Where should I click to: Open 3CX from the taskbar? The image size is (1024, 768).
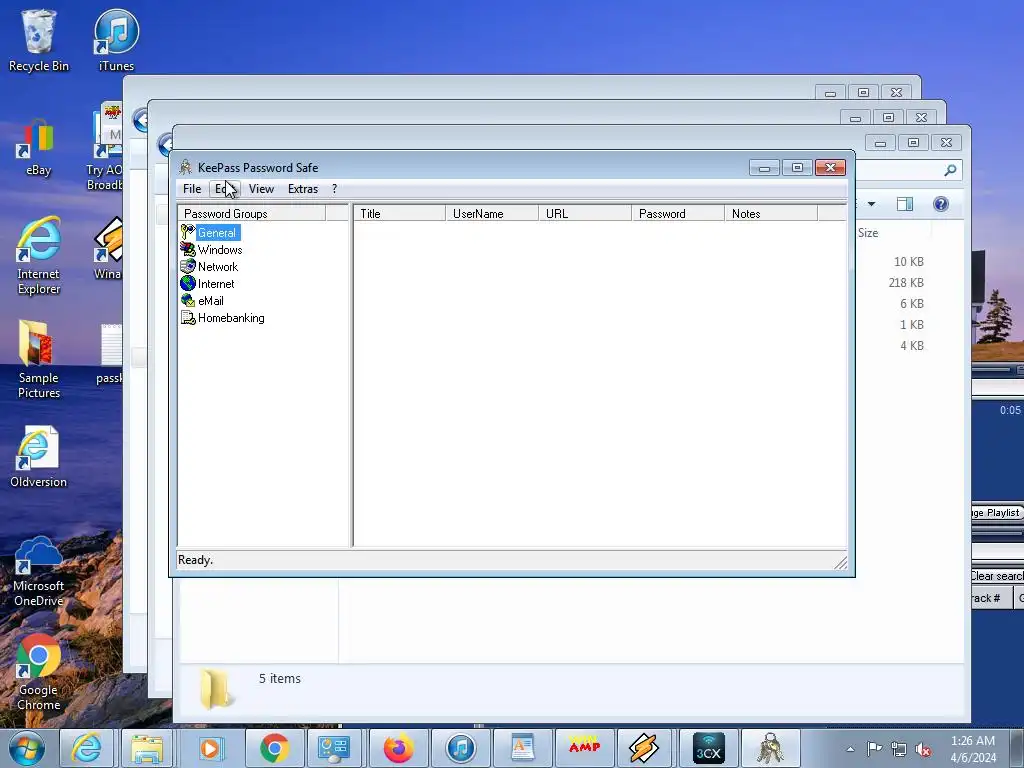709,748
